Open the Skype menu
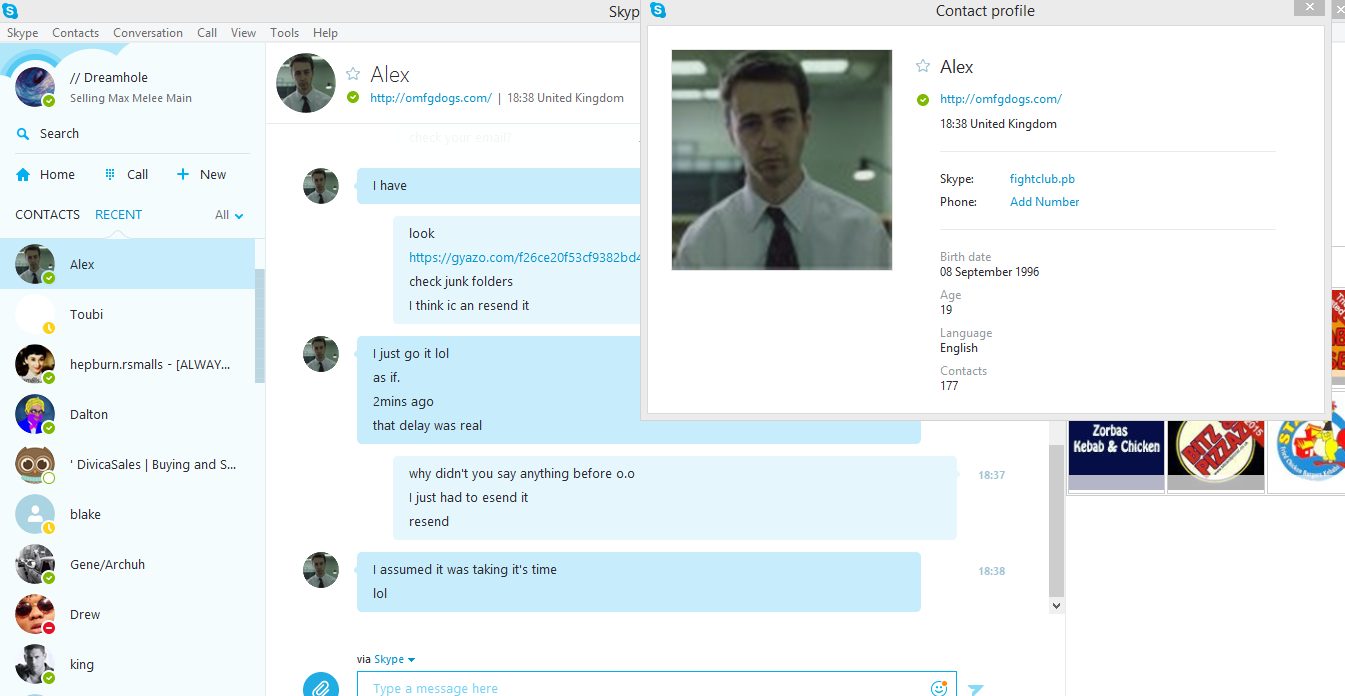Viewport: 1345px width, 696px height. 22,33
